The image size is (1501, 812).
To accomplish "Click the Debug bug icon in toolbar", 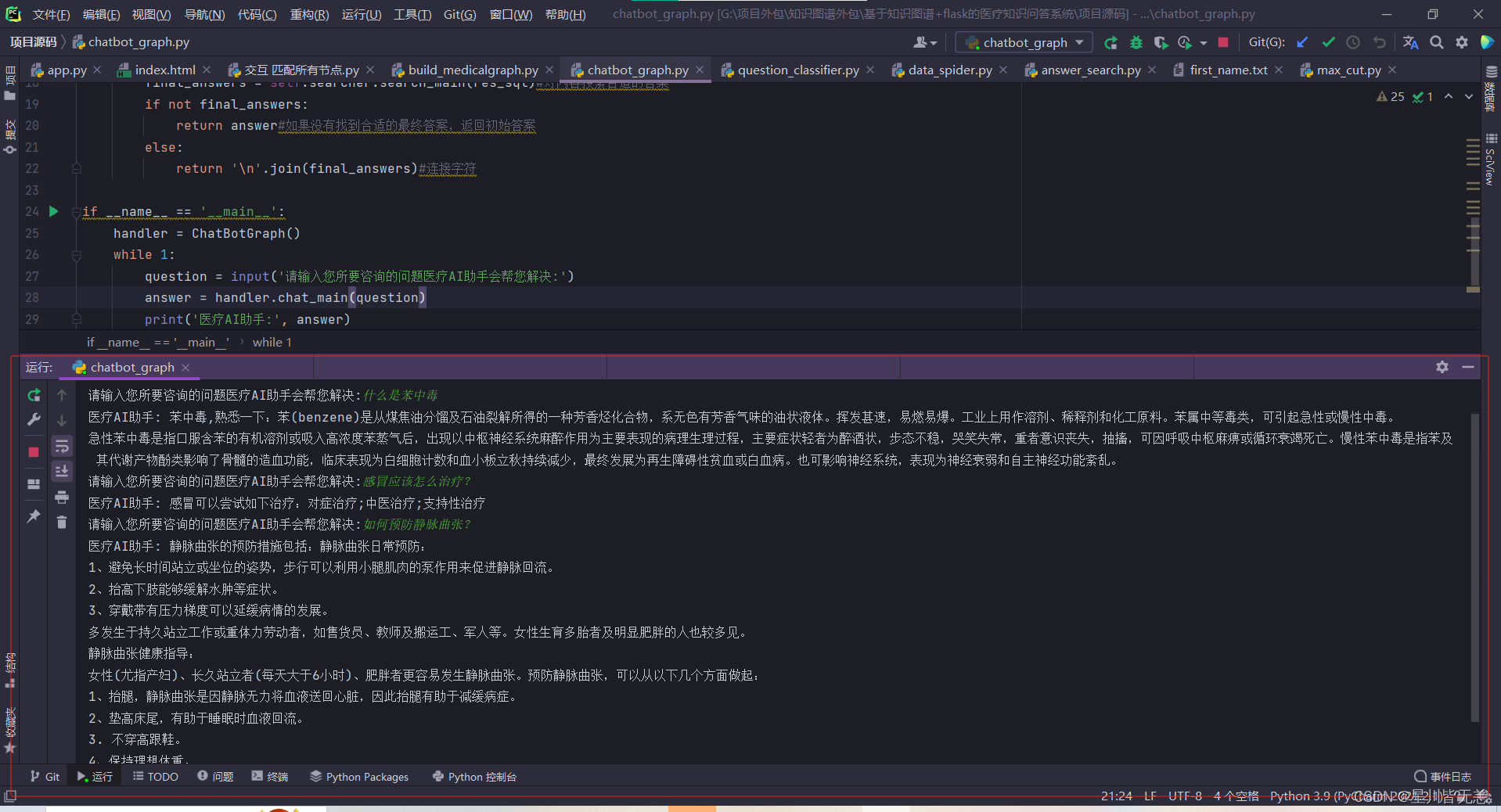I will point(1136,42).
